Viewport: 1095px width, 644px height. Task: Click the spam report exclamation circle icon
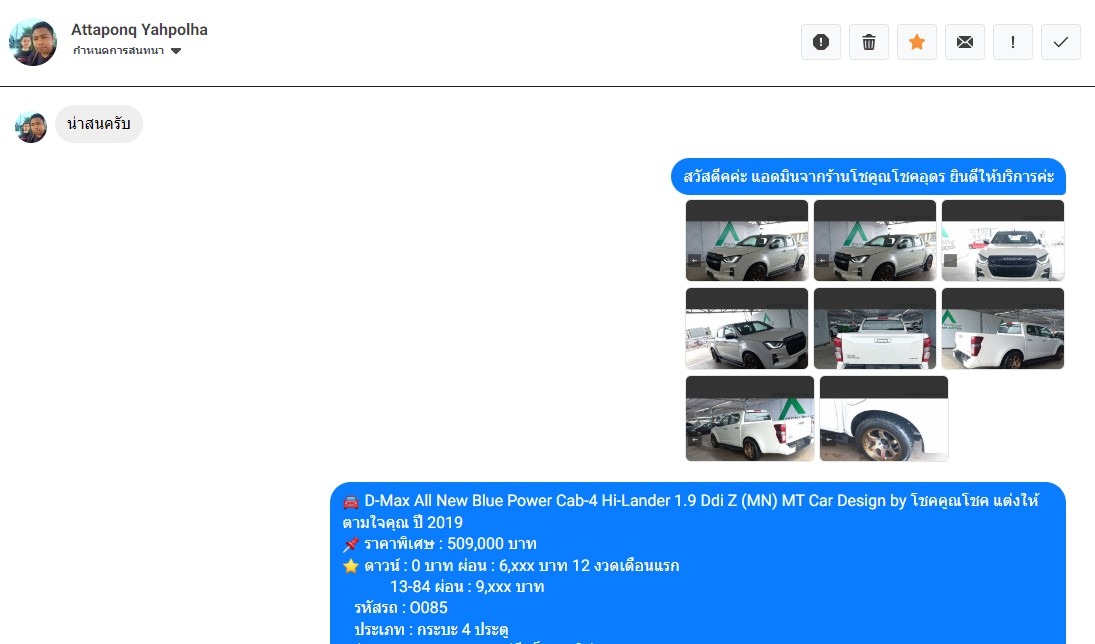(x=821, y=43)
